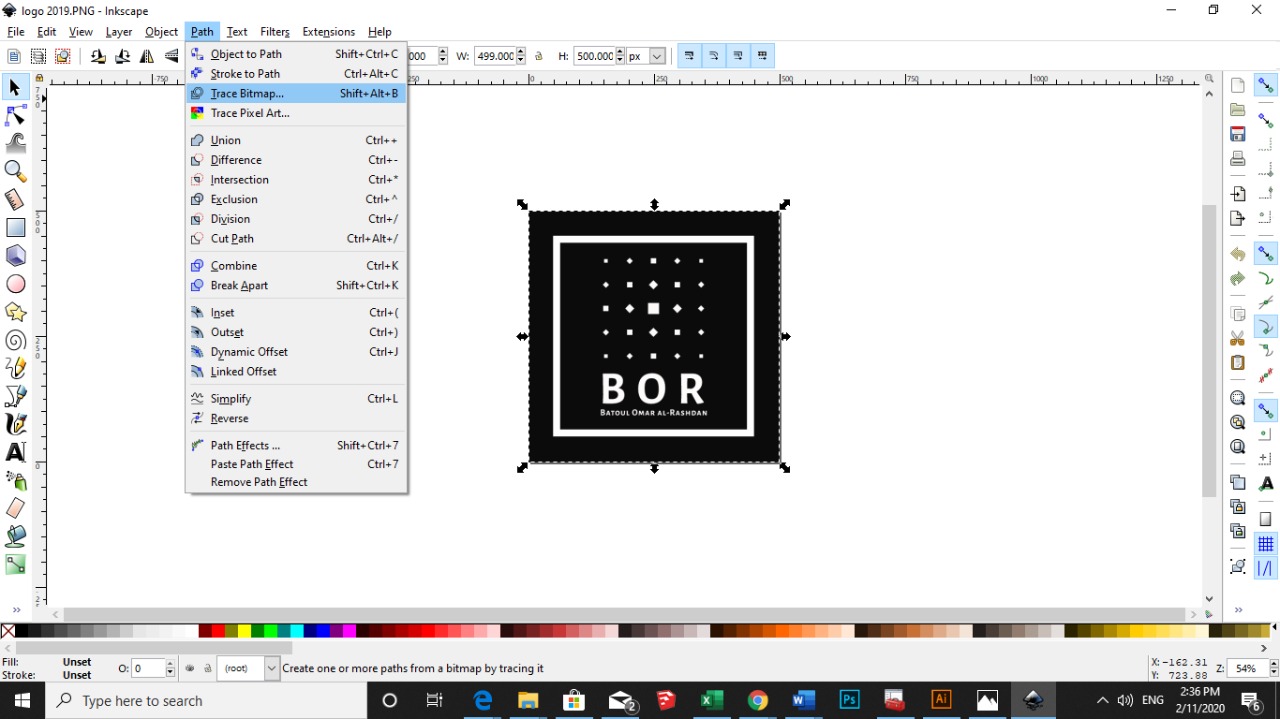Select the Zoom magnifier tool

point(15,171)
